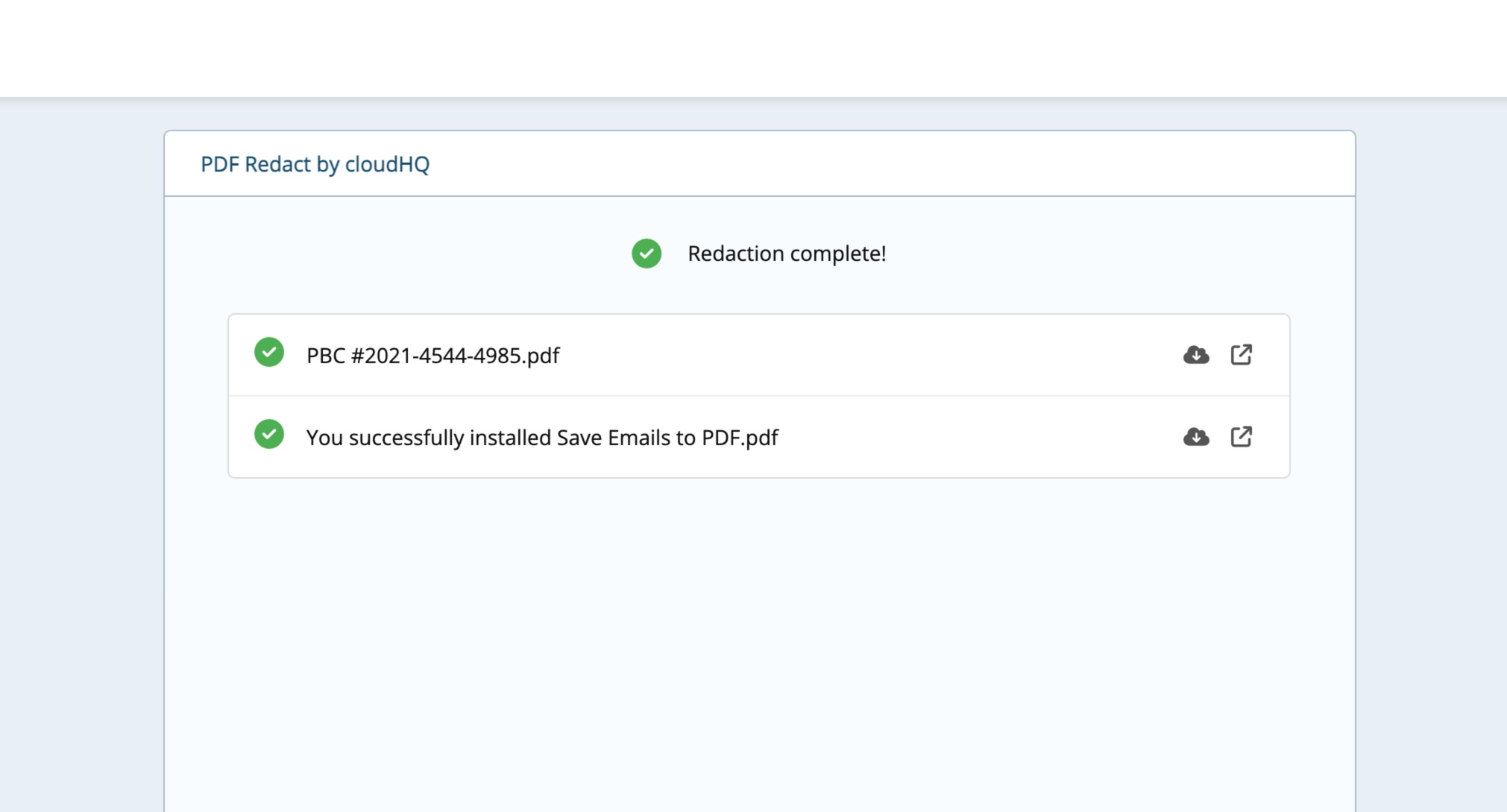The image size is (1507, 812).
Task: Download the Save Emails to PDF file
Action: (1196, 437)
